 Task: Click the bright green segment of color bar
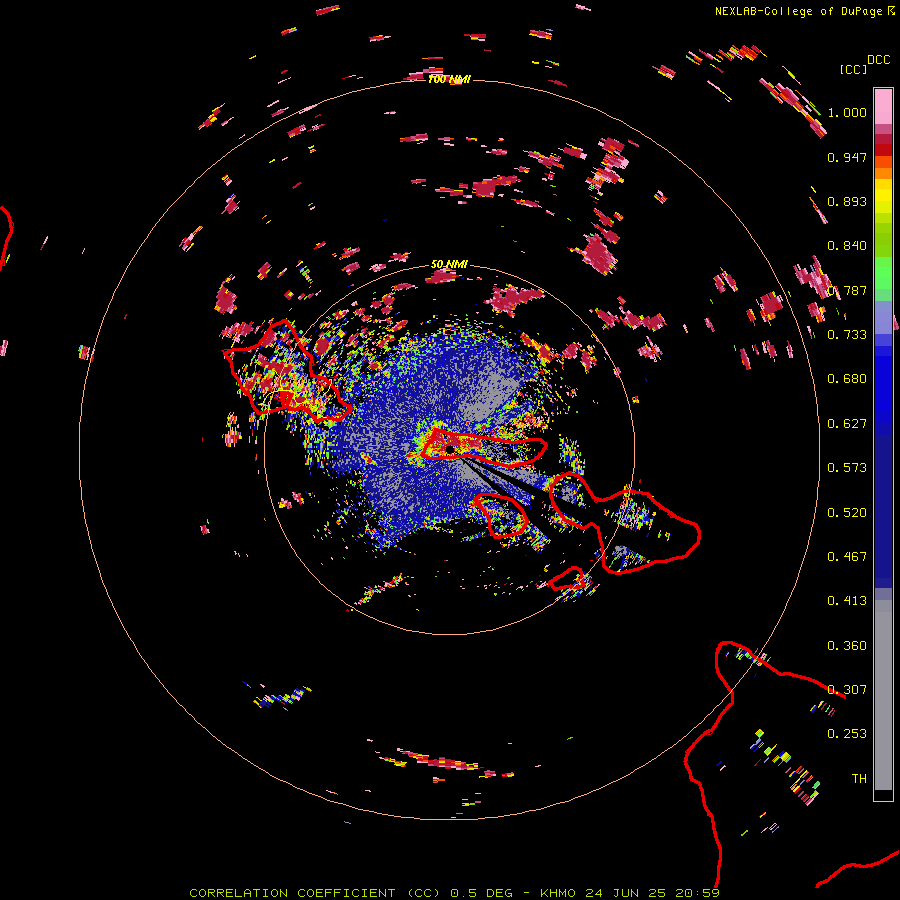coord(883,273)
